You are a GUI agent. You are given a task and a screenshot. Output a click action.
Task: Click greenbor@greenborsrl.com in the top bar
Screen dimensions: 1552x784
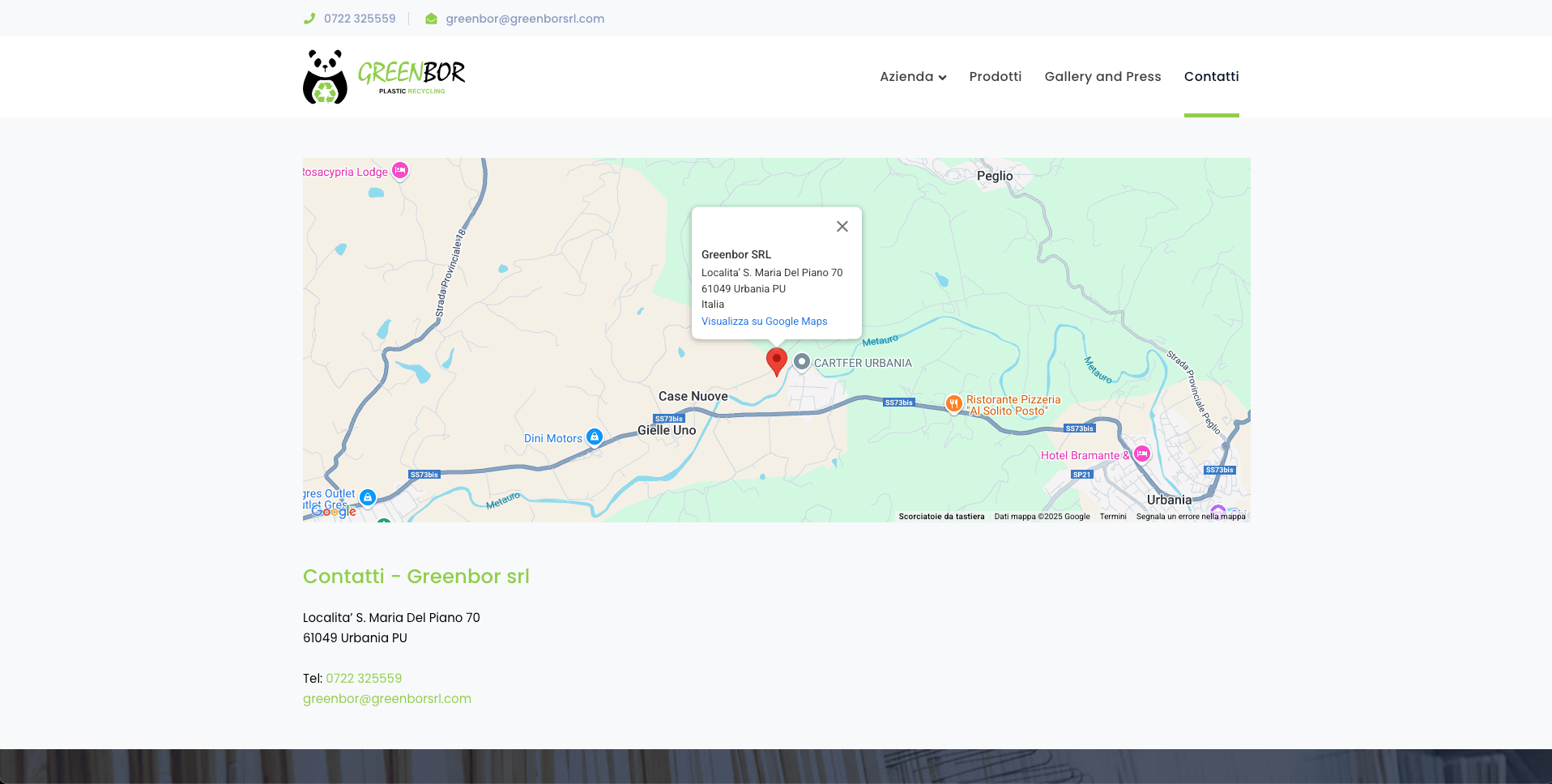[x=525, y=19]
